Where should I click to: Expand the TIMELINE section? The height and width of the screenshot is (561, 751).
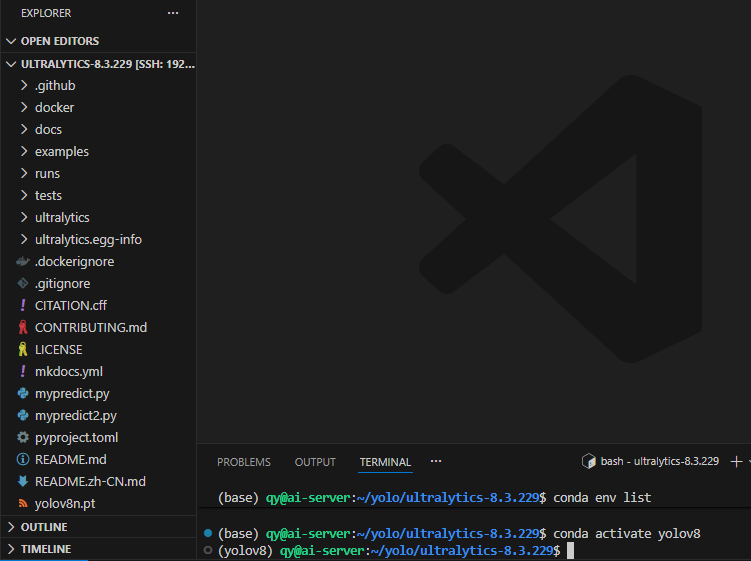pyautogui.click(x=11, y=549)
